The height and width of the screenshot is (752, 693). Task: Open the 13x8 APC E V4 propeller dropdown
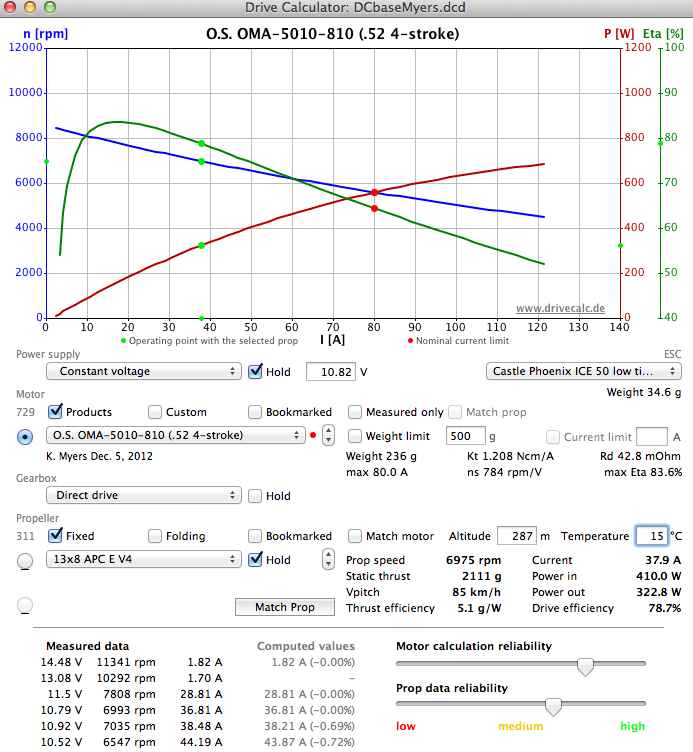tap(143, 559)
